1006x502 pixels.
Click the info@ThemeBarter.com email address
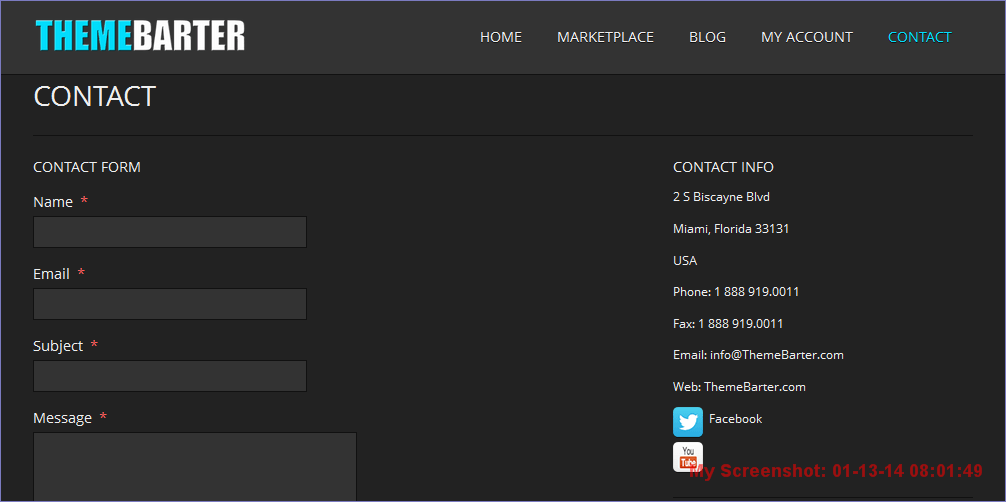776,354
